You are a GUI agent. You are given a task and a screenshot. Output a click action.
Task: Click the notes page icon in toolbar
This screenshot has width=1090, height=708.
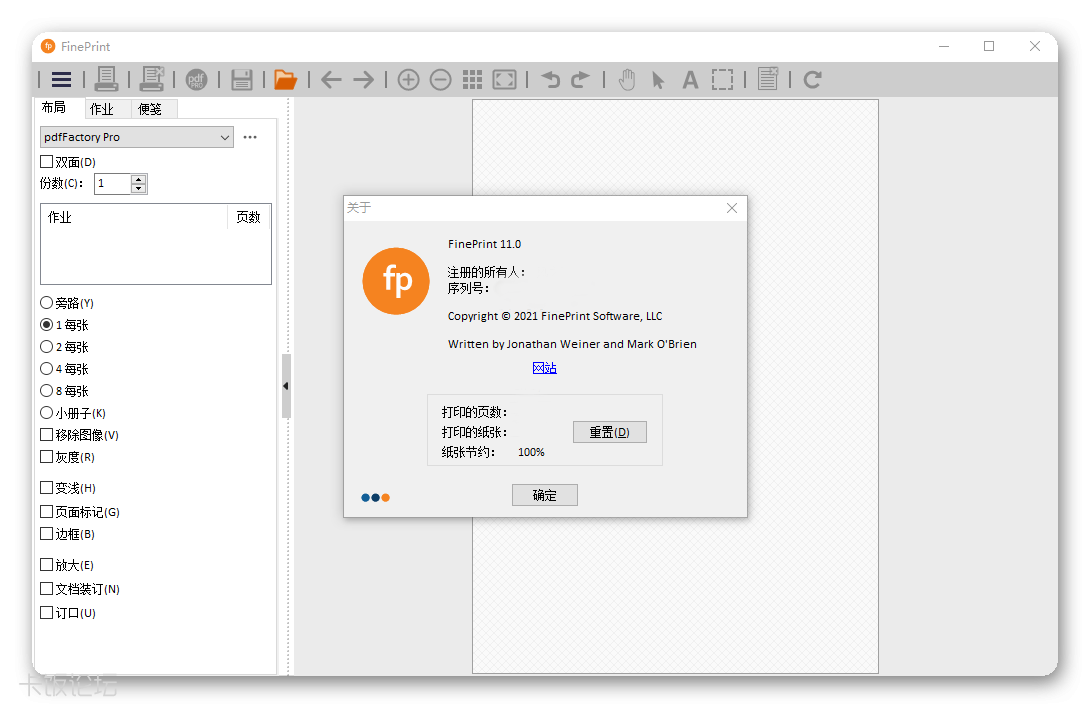[768, 79]
